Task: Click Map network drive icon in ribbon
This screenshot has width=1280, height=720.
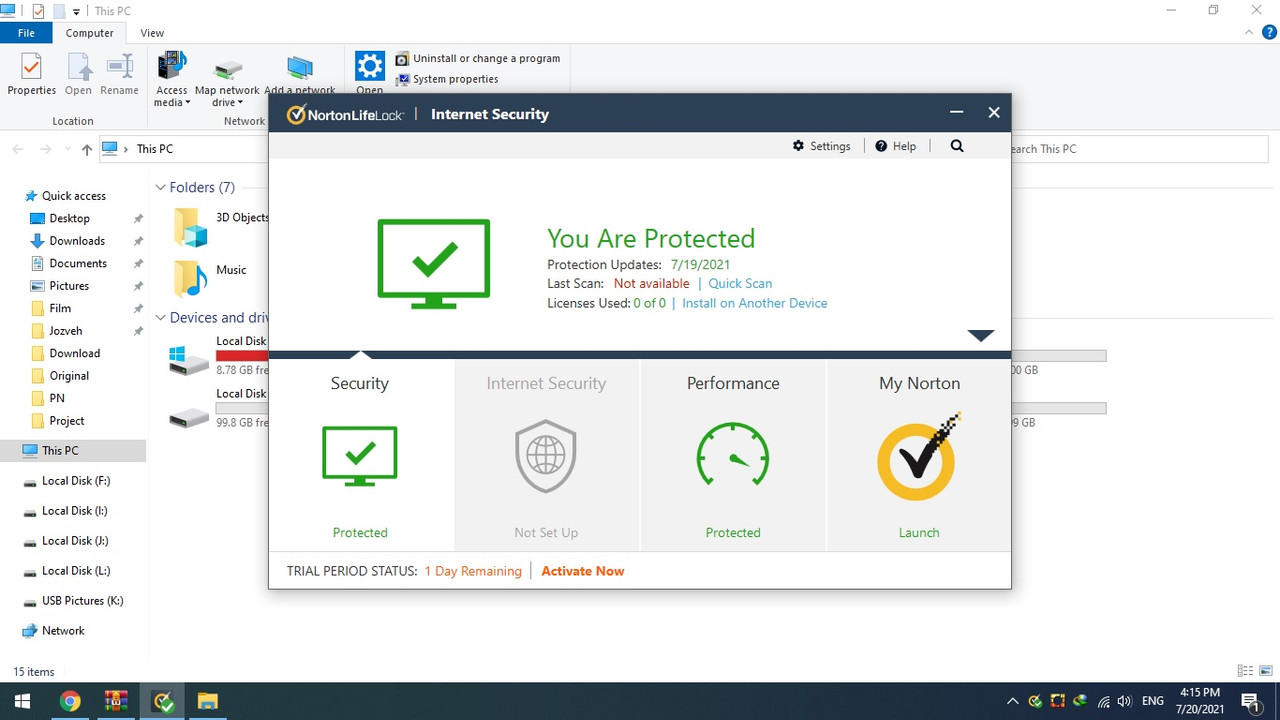Action: 228,69
